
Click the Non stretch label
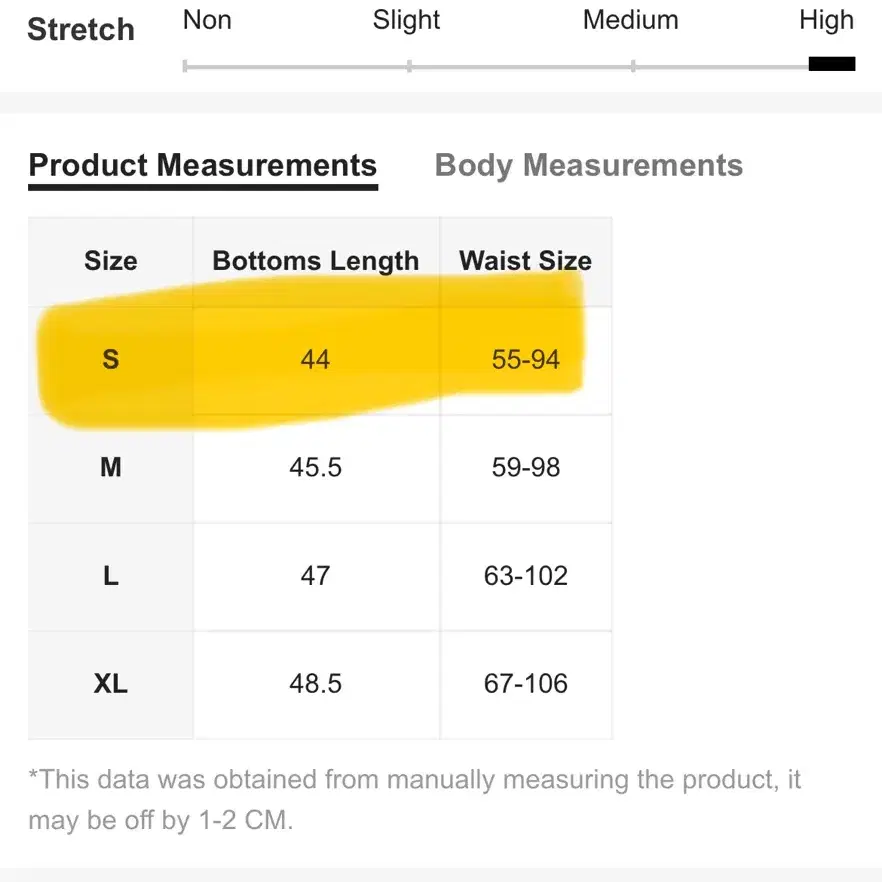[x=207, y=20]
